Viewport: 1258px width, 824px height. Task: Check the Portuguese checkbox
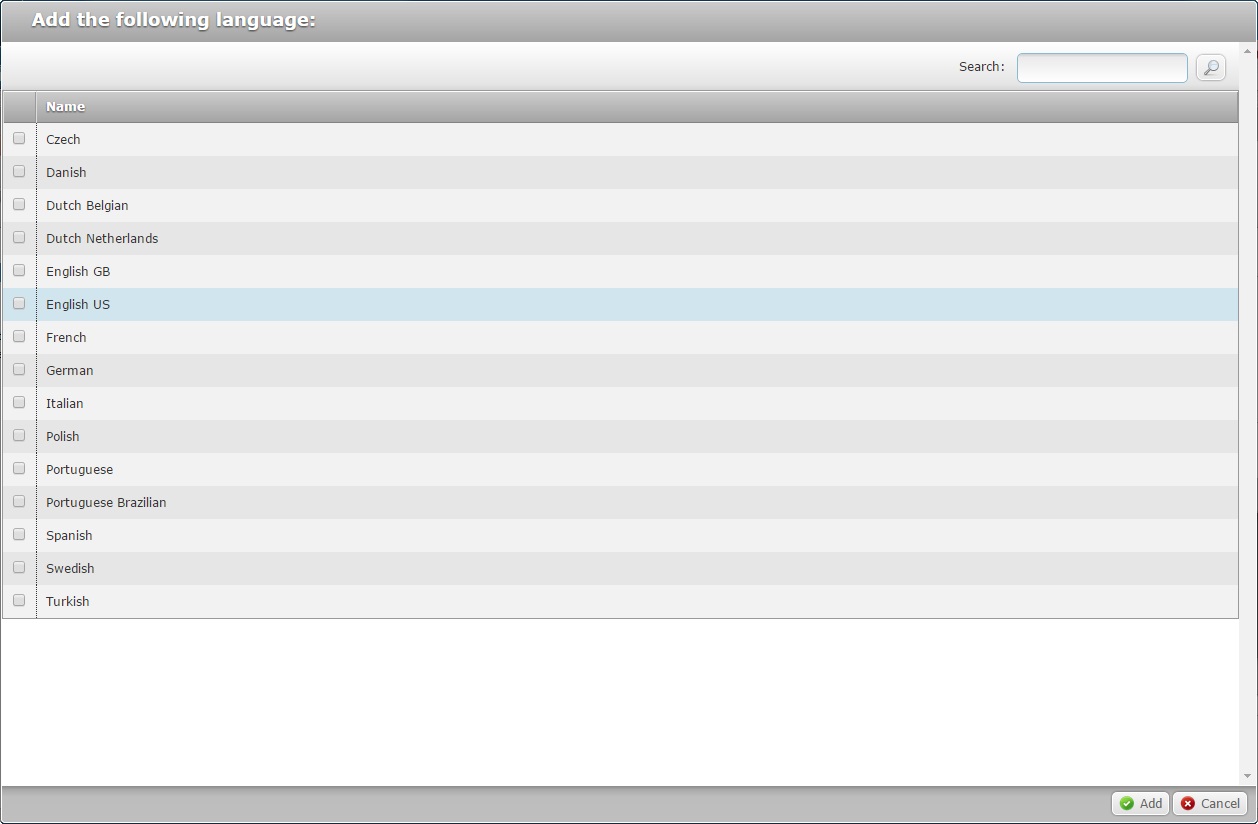point(19,469)
